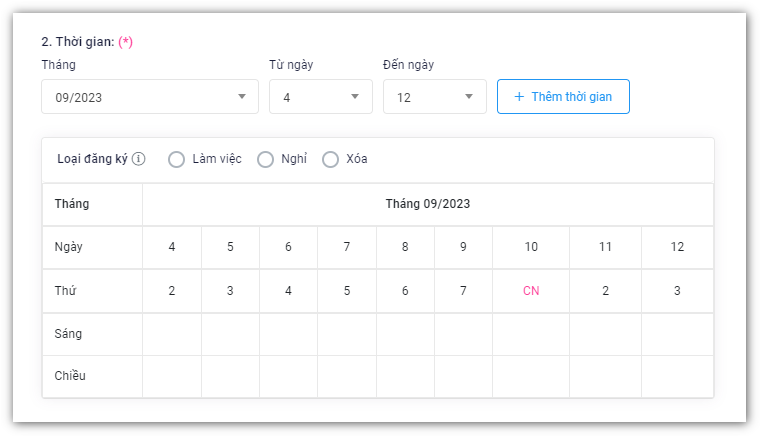Click the Chiều cell for day 9
The height and width of the screenshot is (436, 760).
(463, 376)
